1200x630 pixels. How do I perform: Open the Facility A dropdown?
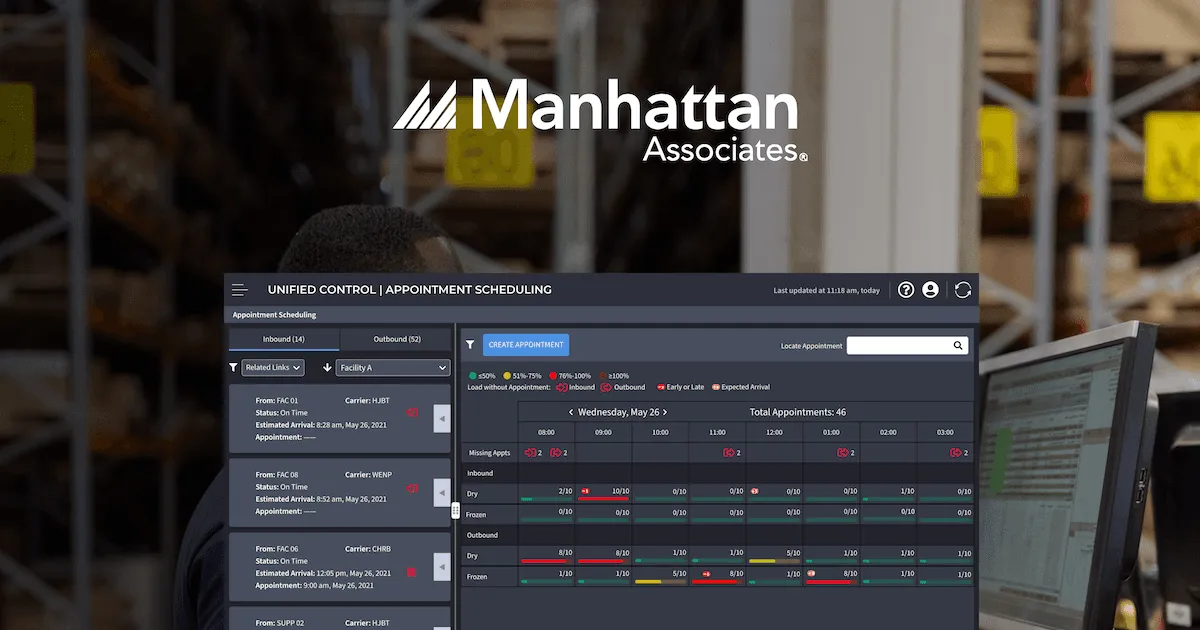tap(393, 368)
